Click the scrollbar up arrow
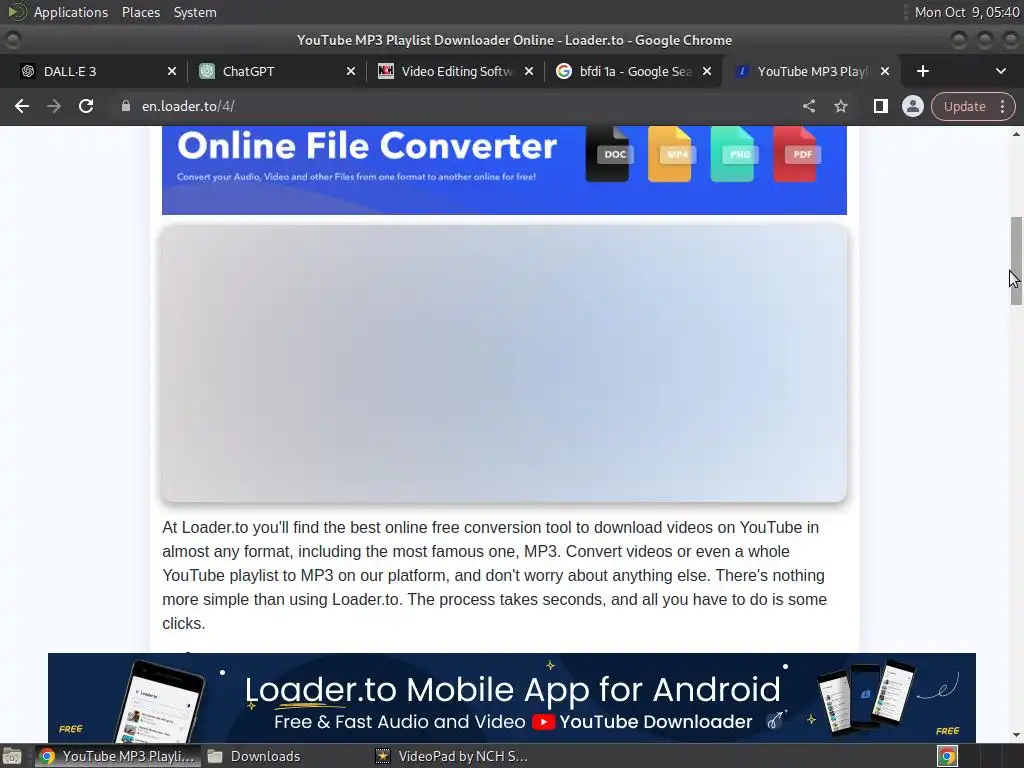This screenshot has width=1024, height=768. click(x=1016, y=134)
